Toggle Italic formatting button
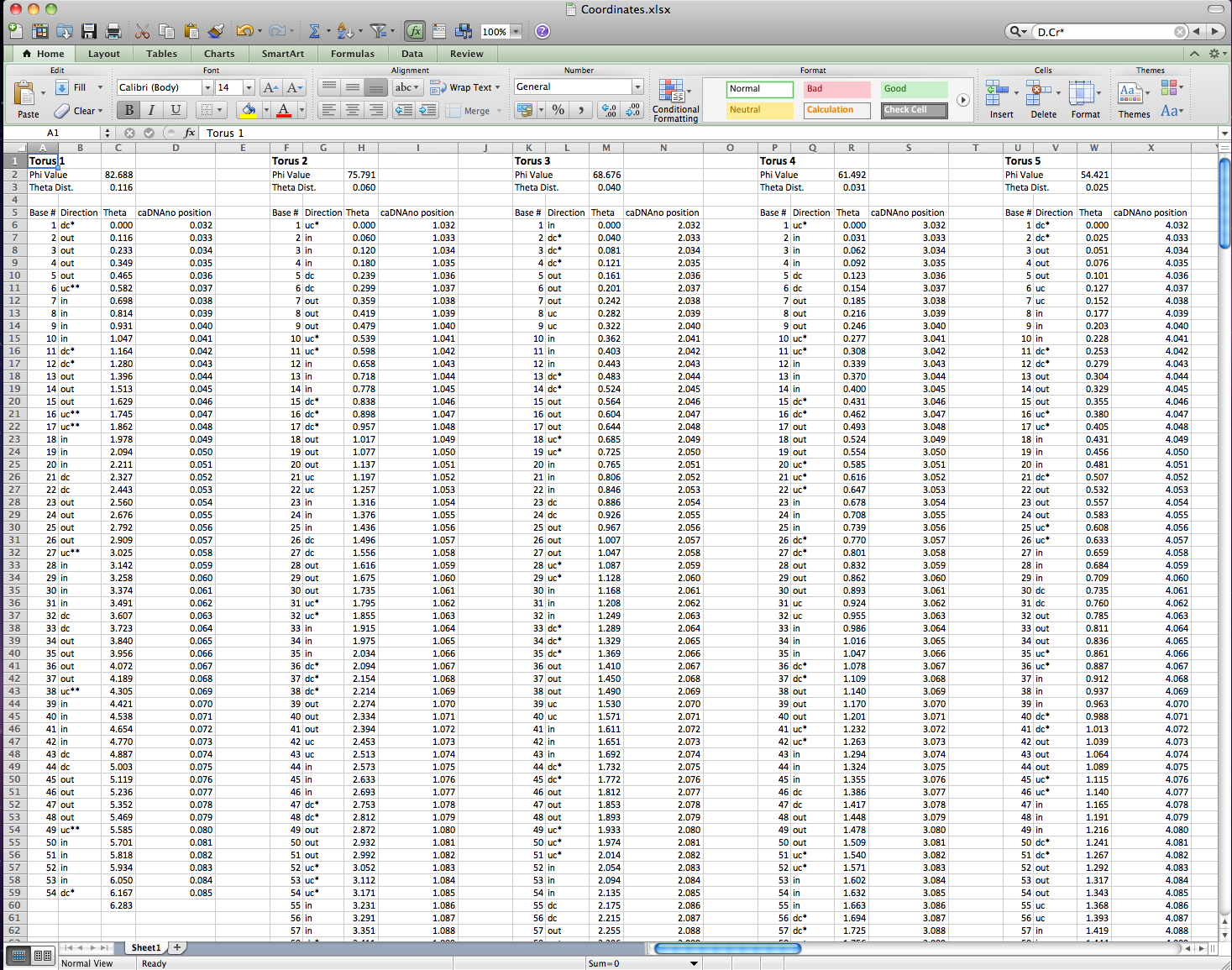This screenshot has width=1232, height=970. coord(151,110)
